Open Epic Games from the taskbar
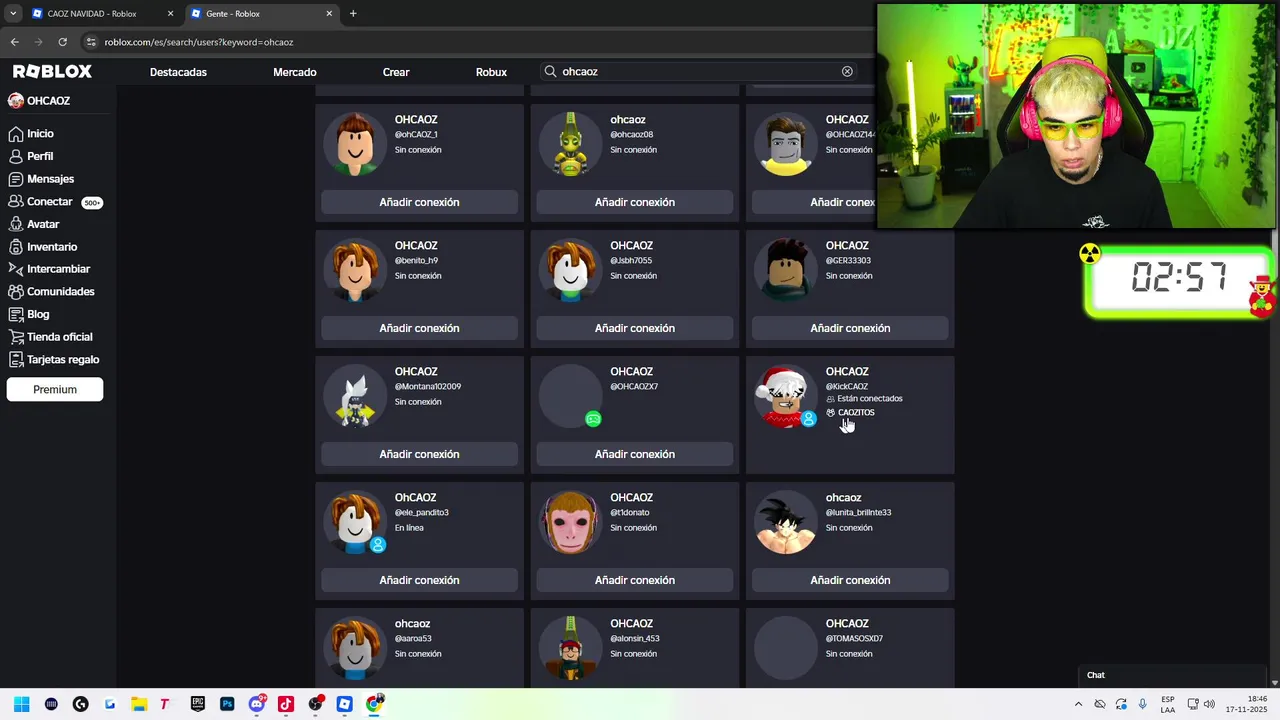Screen dimensions: 1280x720 point(198,704)
